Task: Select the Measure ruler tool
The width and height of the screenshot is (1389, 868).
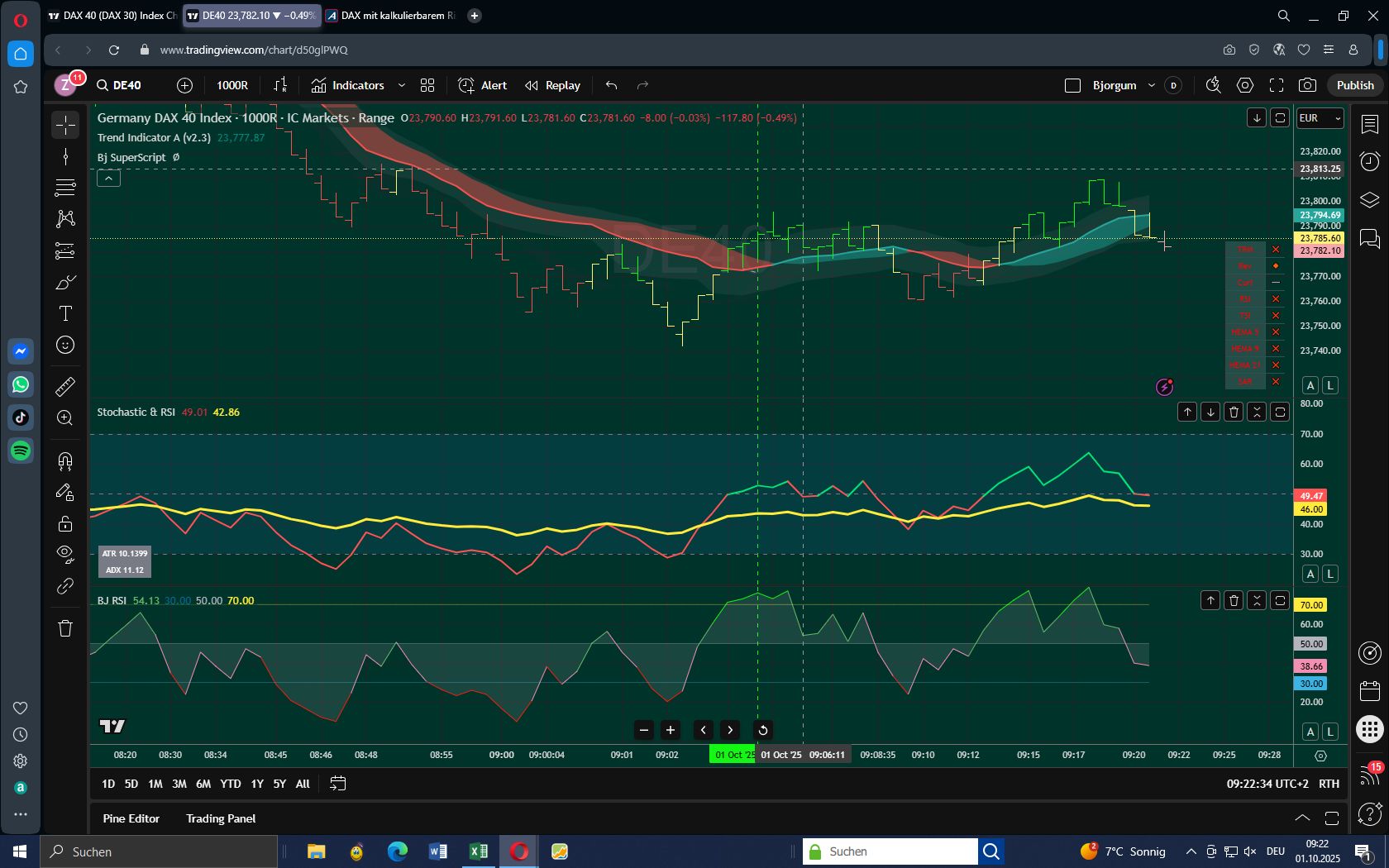Action: pyautogui.click(x=64, y=386)
